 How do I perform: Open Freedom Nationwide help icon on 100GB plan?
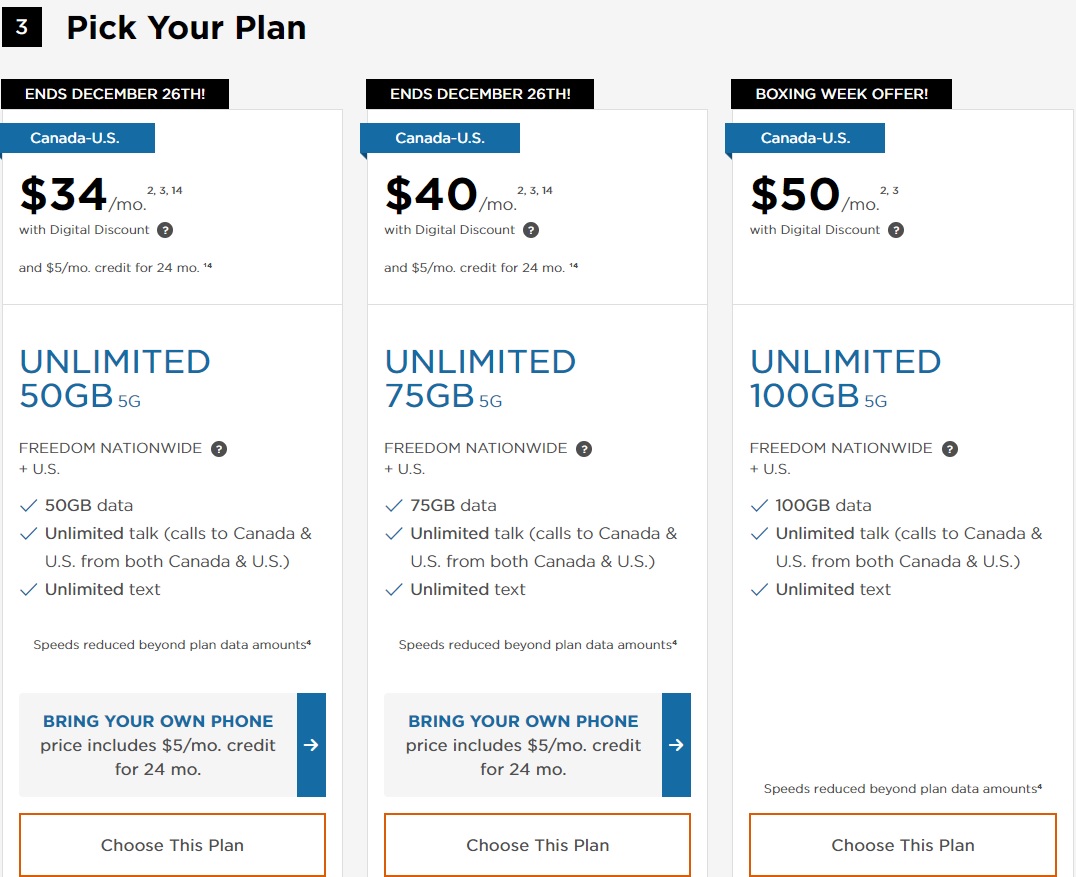[x=950, y=449]
